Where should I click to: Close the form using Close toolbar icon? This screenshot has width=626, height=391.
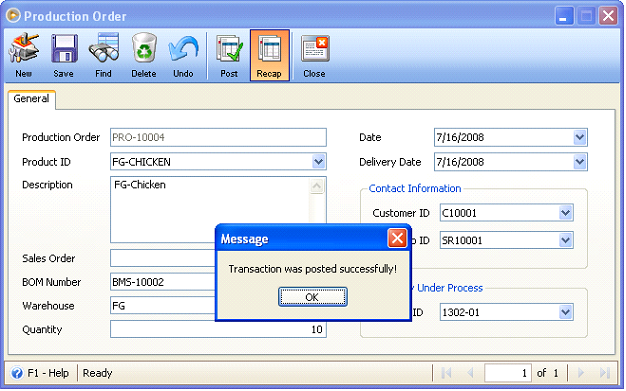pos(315,48)
